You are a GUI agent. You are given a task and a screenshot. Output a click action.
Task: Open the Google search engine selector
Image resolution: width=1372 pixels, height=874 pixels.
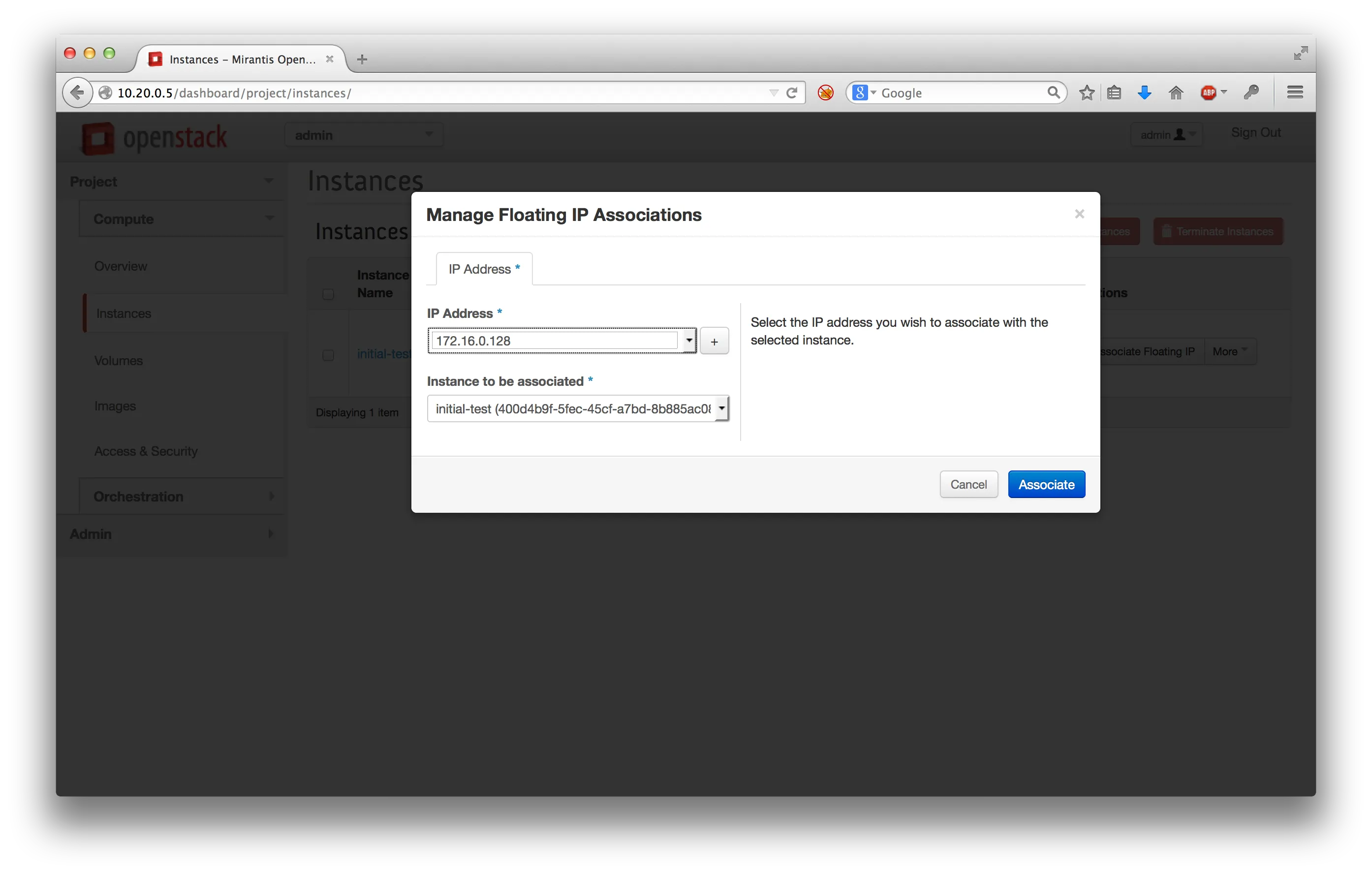click(x=864, y=93)
